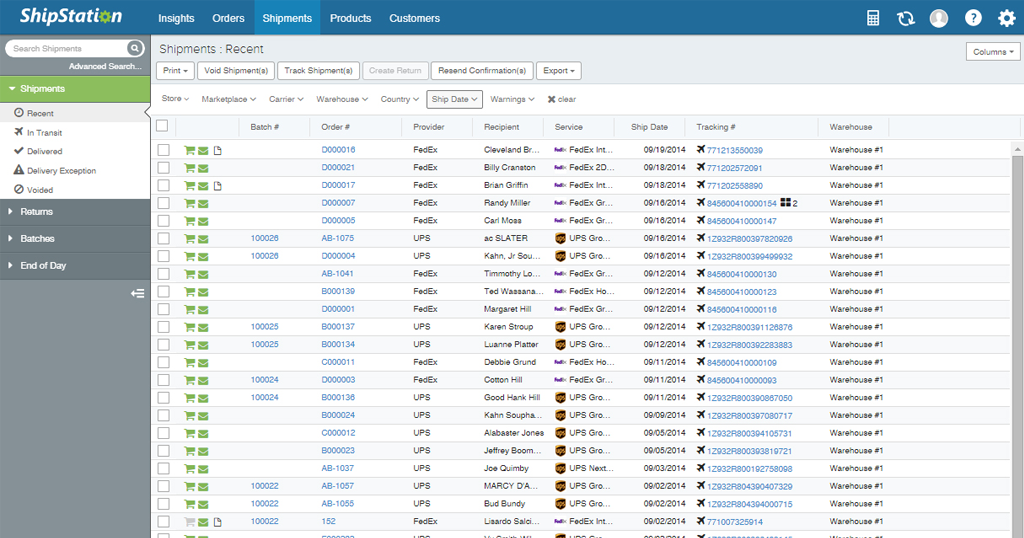
Task: Switch to the Customers tab
Action: [x=414, y=18]
